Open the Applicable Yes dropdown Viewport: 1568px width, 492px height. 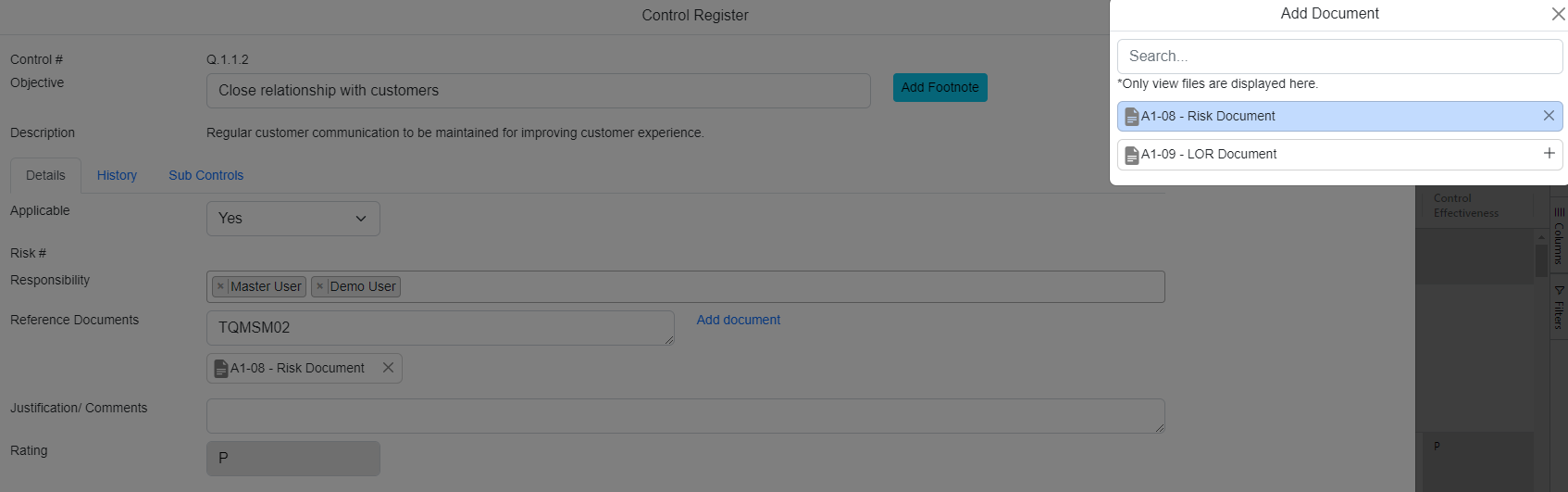point(292,219)
